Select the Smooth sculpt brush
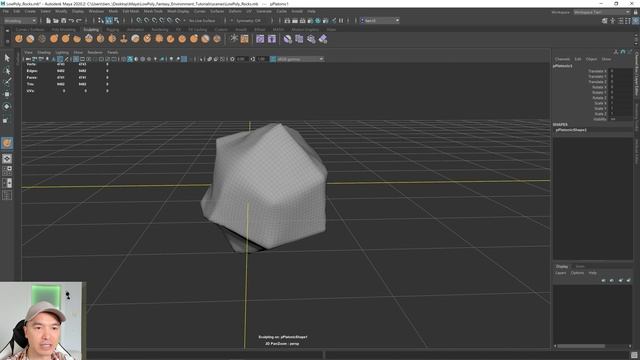The width and height of the screenshot is (640, 360). (30, 39)
